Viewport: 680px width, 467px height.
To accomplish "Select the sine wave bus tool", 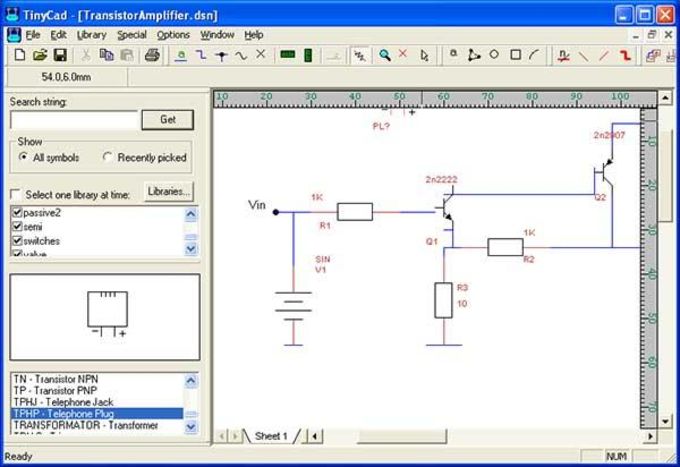I will click(x=241, y=55).
